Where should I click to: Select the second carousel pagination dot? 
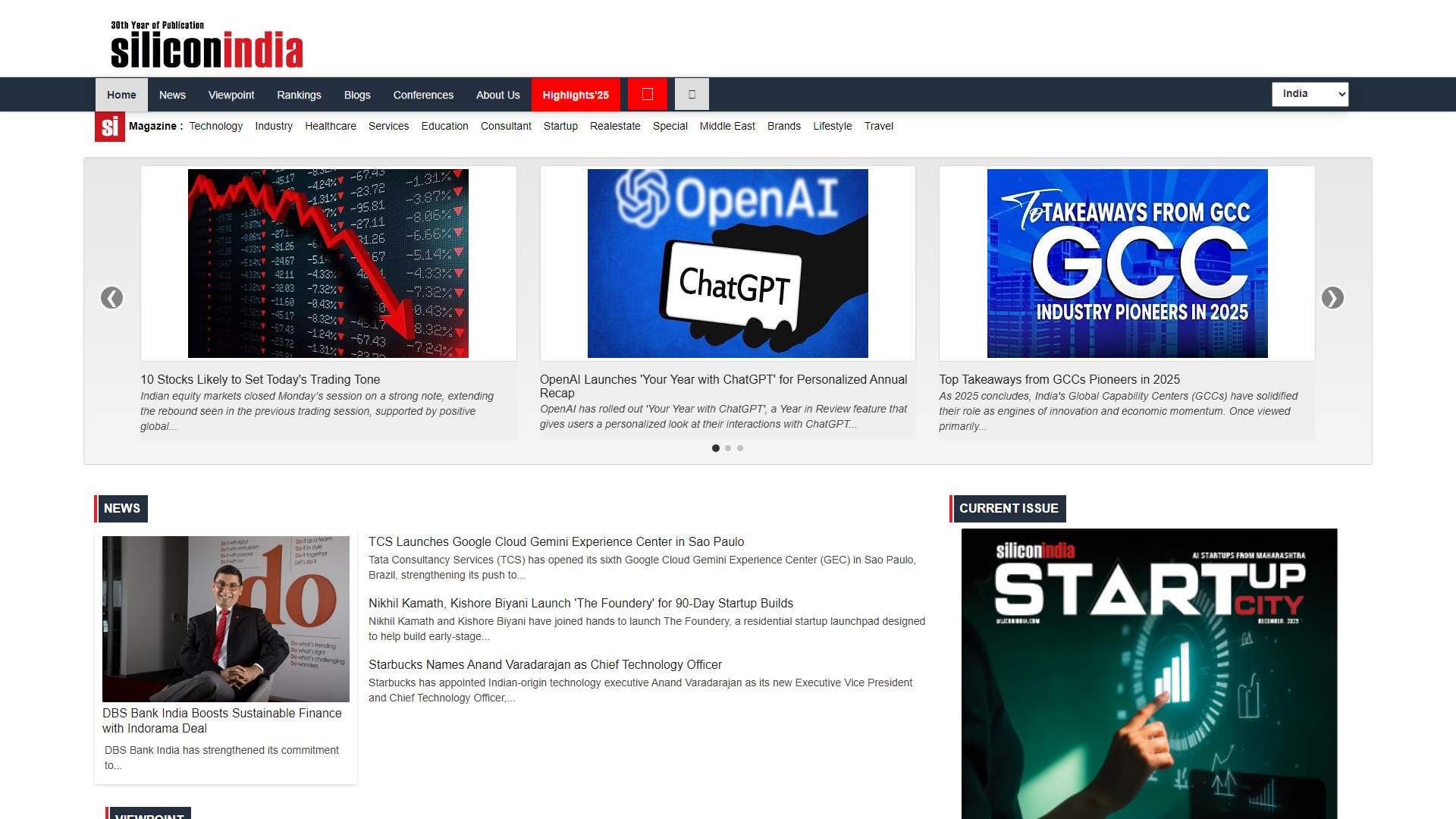click(x=728, y=448)
